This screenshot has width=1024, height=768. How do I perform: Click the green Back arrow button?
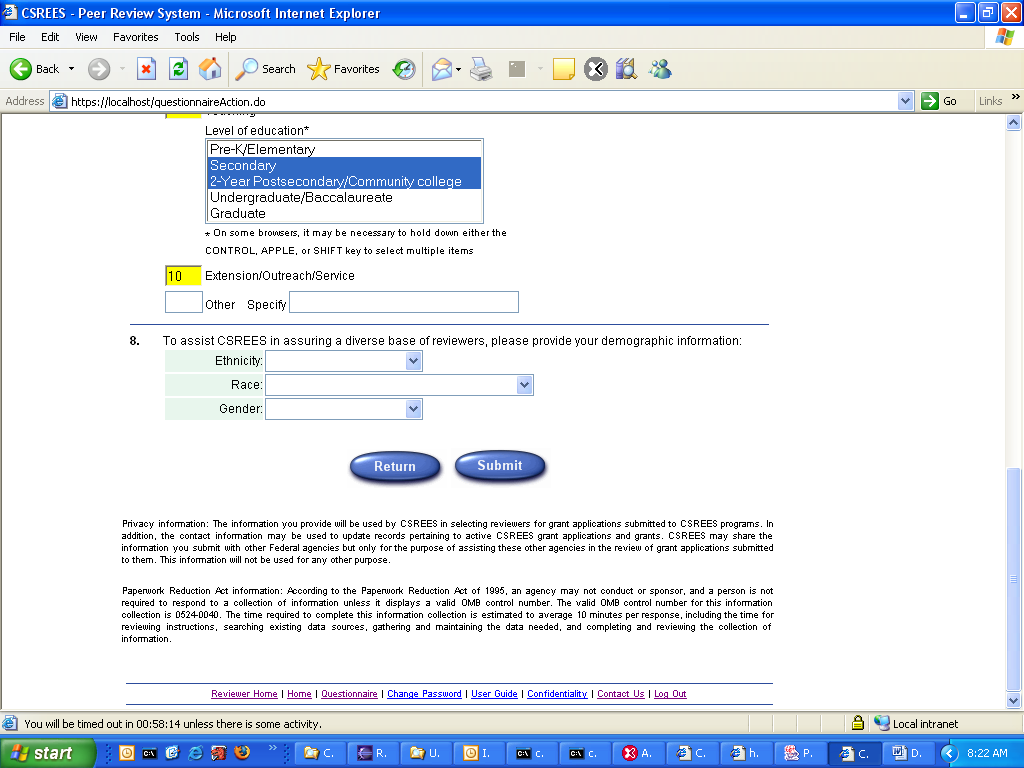tap(22, 69)
